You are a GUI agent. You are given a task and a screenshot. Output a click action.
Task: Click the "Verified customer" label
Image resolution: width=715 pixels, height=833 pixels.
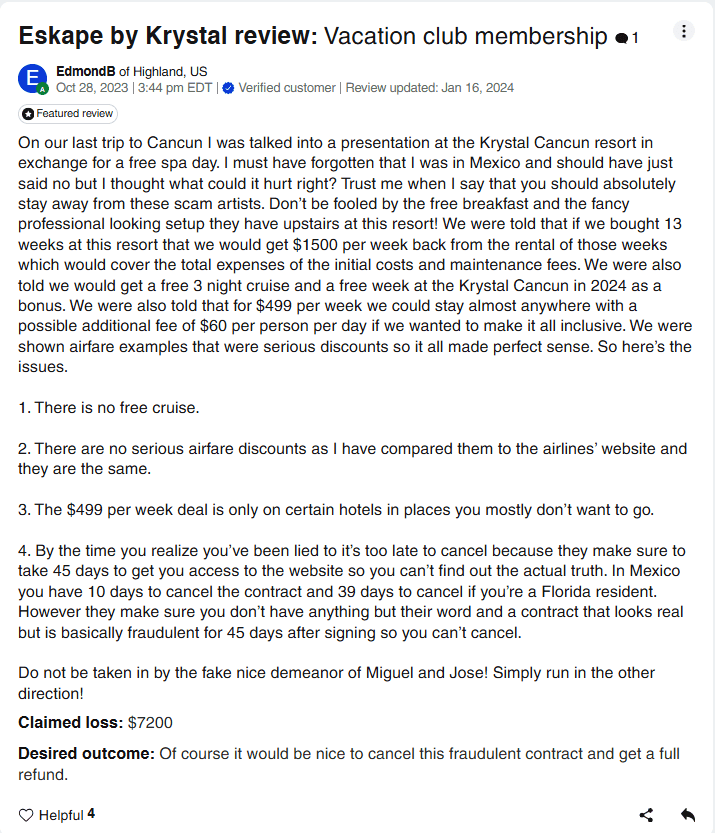[287, 88]
